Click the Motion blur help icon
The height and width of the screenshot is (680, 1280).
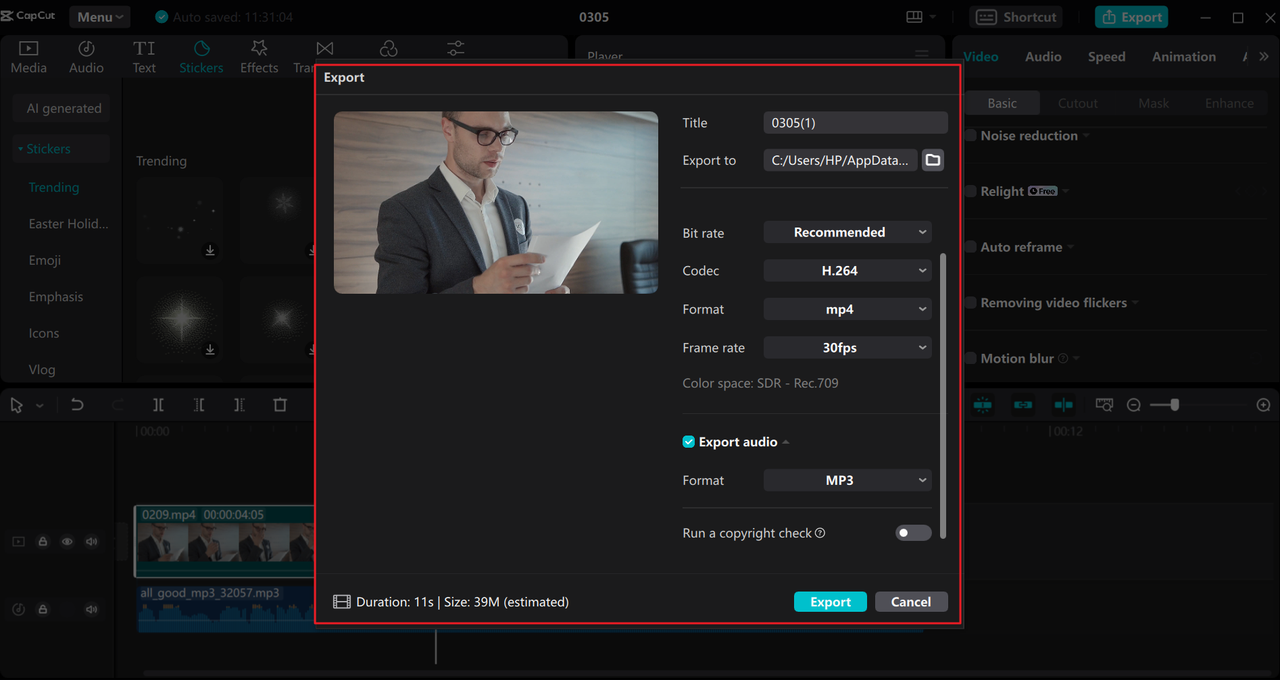point(1063,358)
